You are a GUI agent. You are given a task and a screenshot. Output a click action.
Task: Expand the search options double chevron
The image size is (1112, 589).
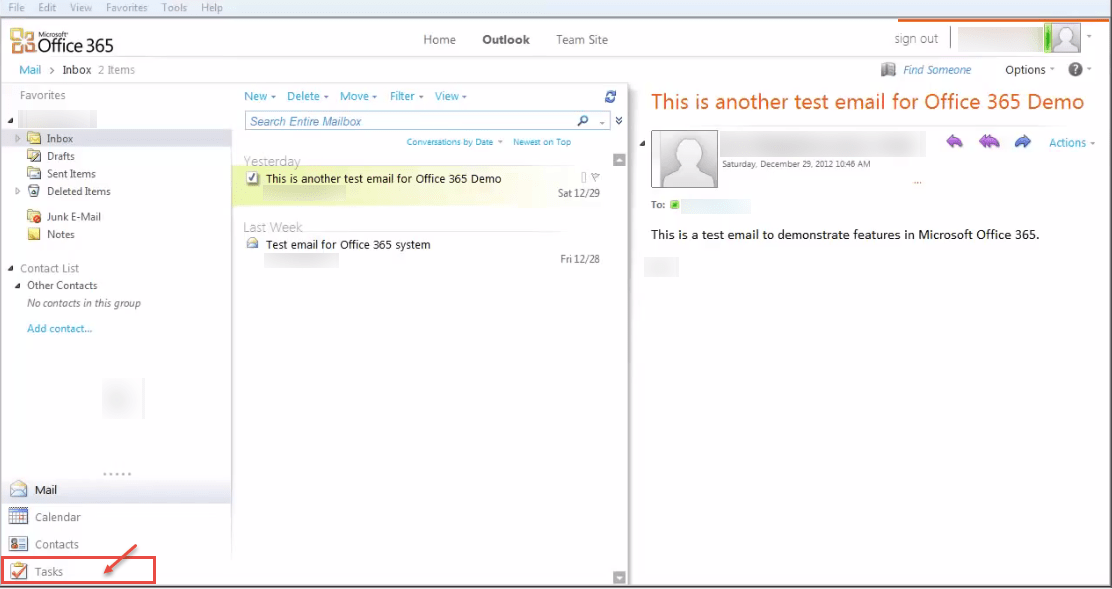point(619,121)
